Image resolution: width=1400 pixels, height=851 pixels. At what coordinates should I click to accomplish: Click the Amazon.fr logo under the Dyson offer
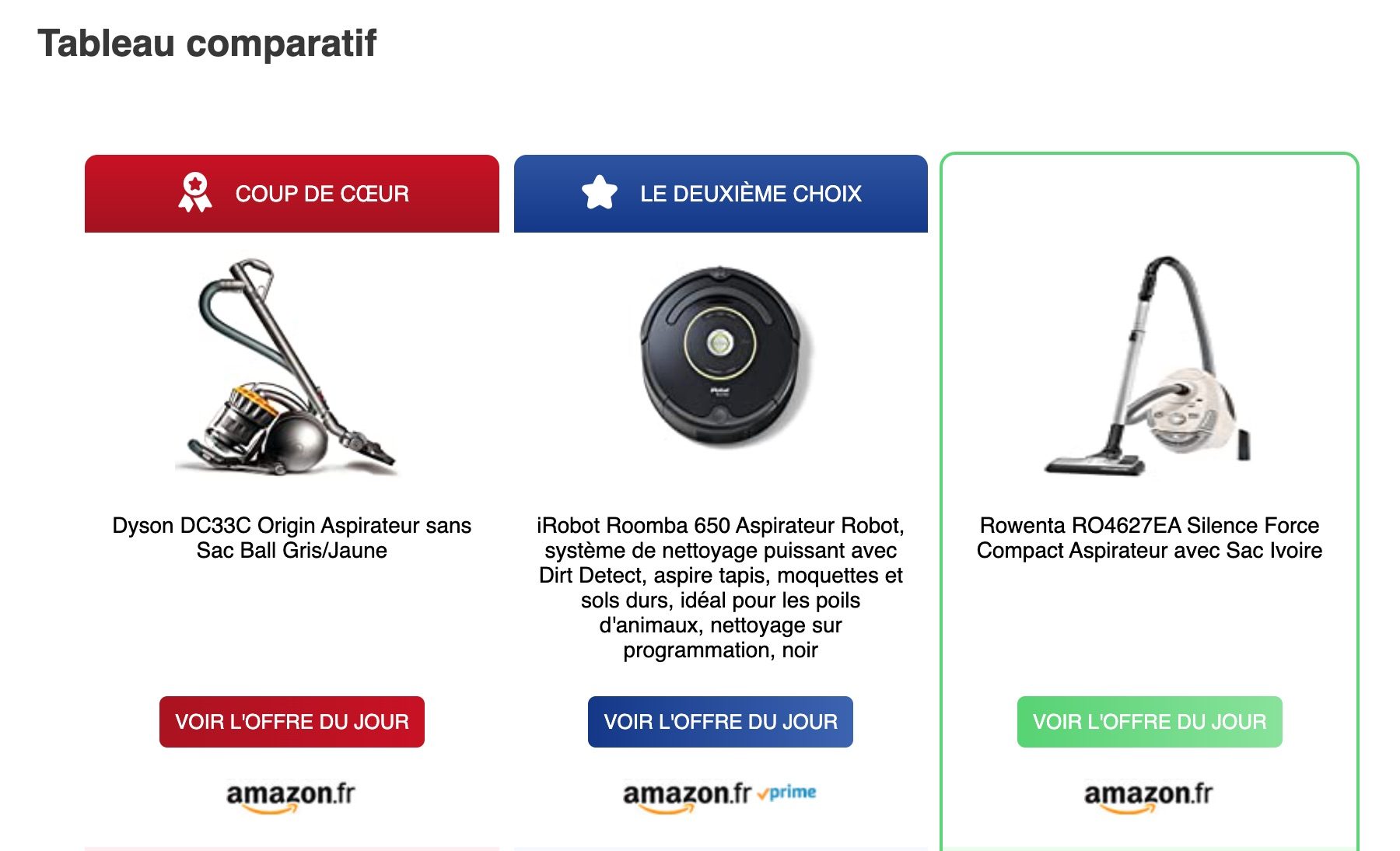(290, 796)
